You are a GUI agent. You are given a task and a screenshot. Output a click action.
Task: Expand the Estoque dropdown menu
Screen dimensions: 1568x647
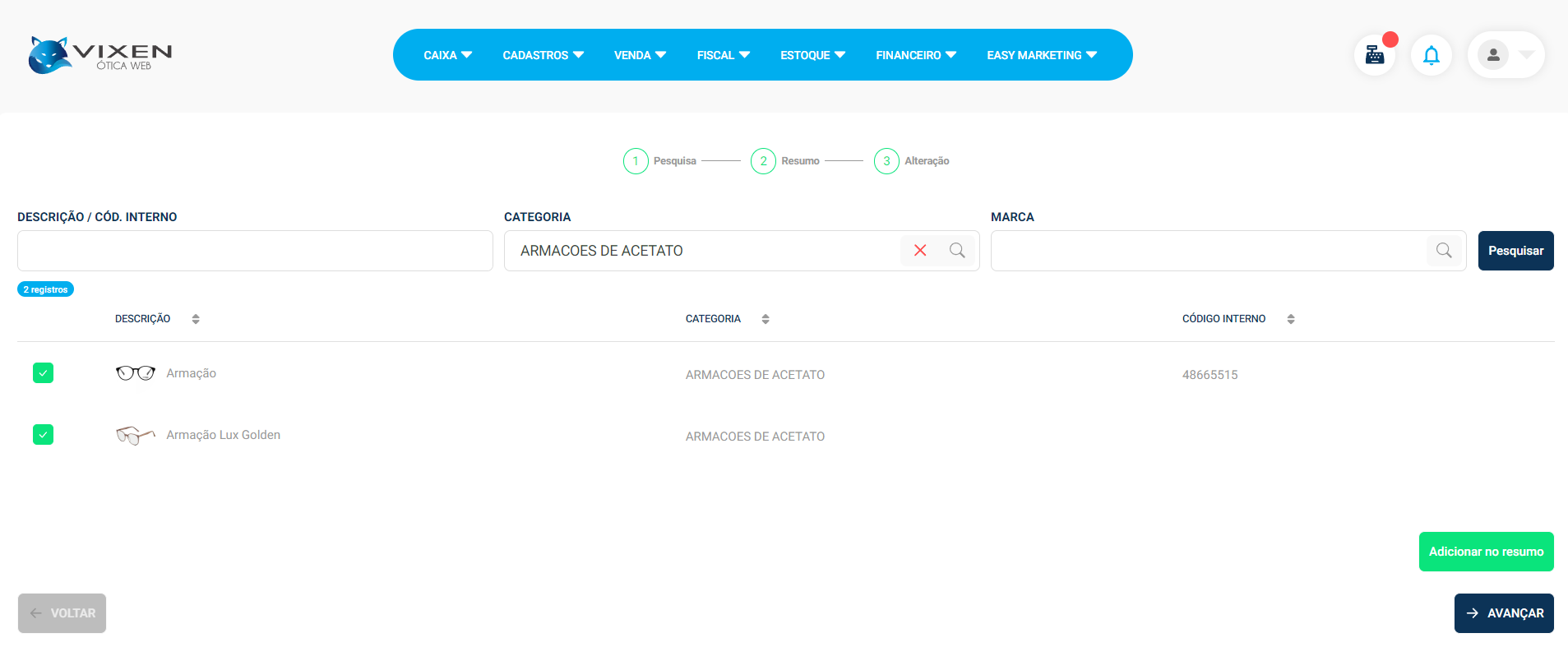tap(812, 55)
